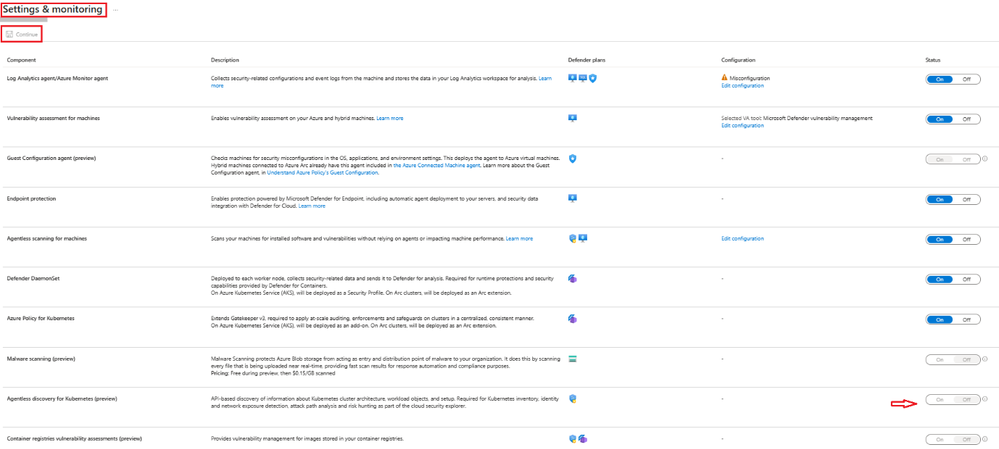
Task: Open Learn more in Vulnerability assessment description
Action: (389, 118)
